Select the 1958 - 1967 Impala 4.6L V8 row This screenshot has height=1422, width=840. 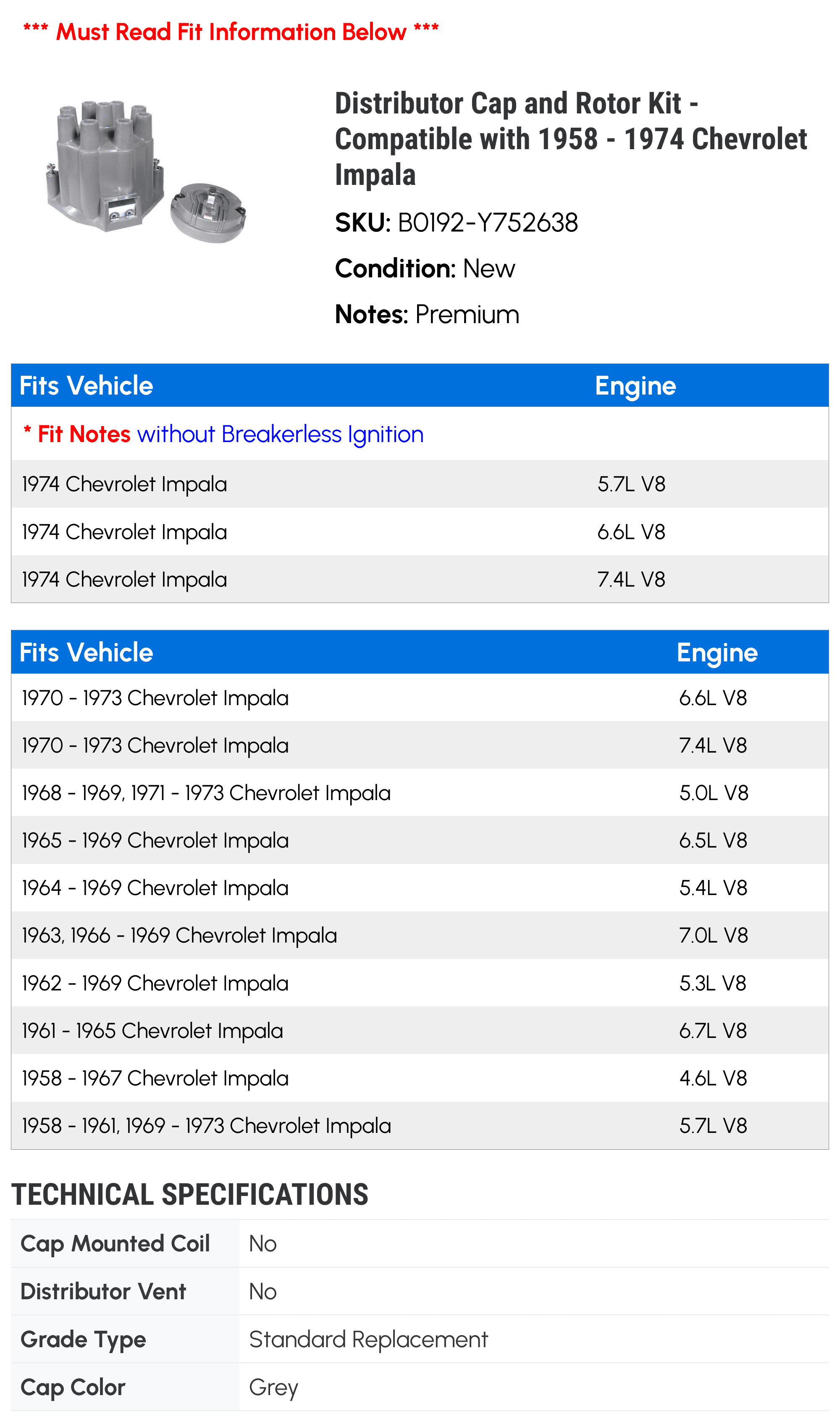pos(420,1078)
